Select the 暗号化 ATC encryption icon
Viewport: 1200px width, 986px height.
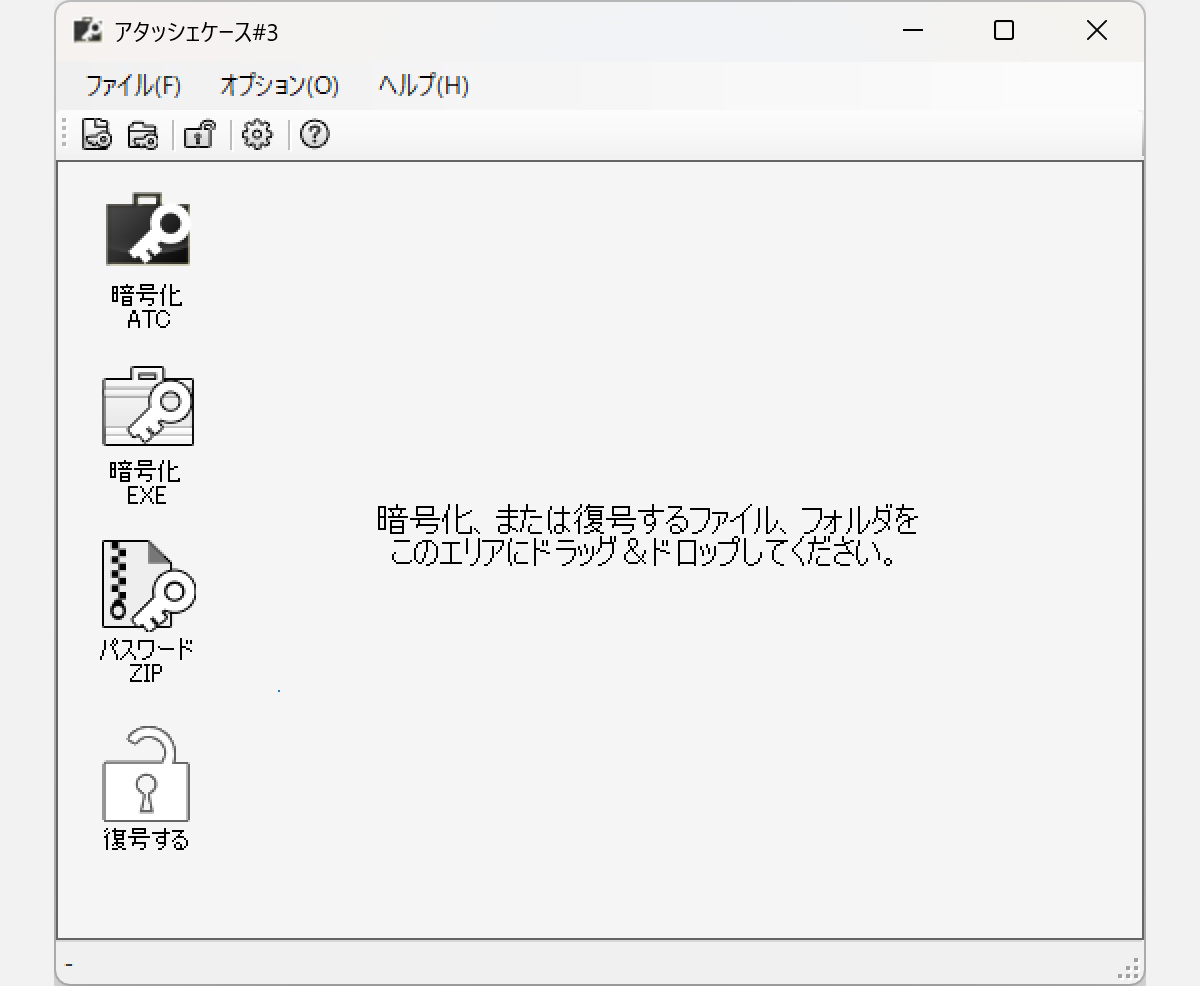click(x=148, y=230)
